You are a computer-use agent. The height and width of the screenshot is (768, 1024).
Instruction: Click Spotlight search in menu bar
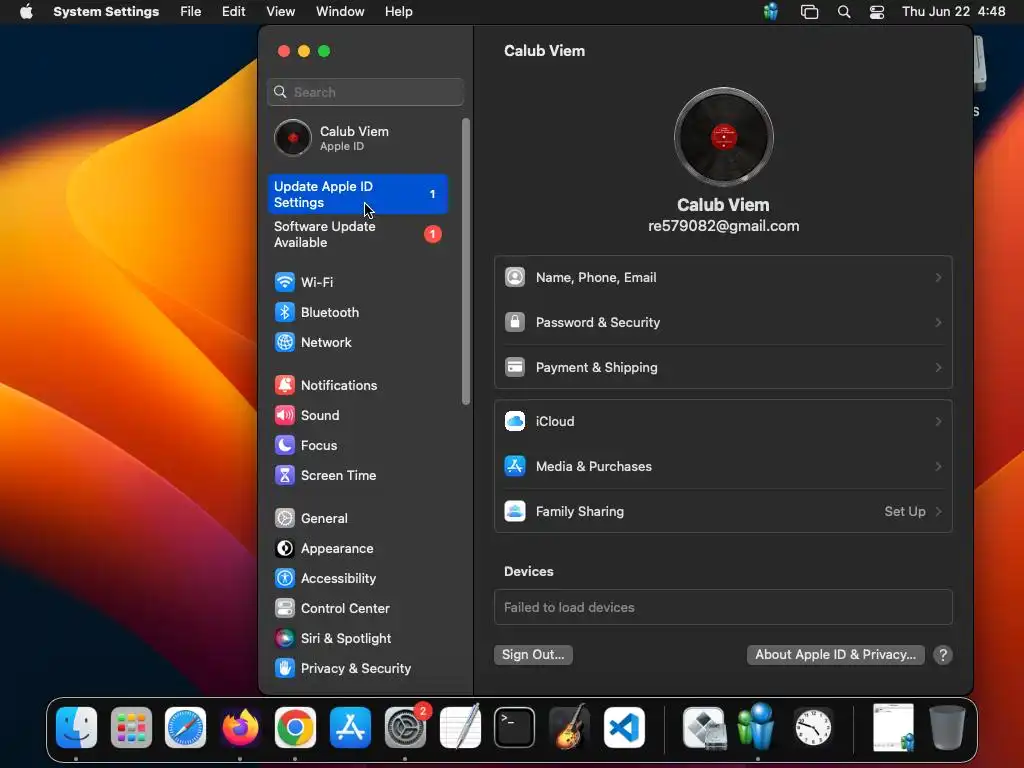click(x=844, y=12)
